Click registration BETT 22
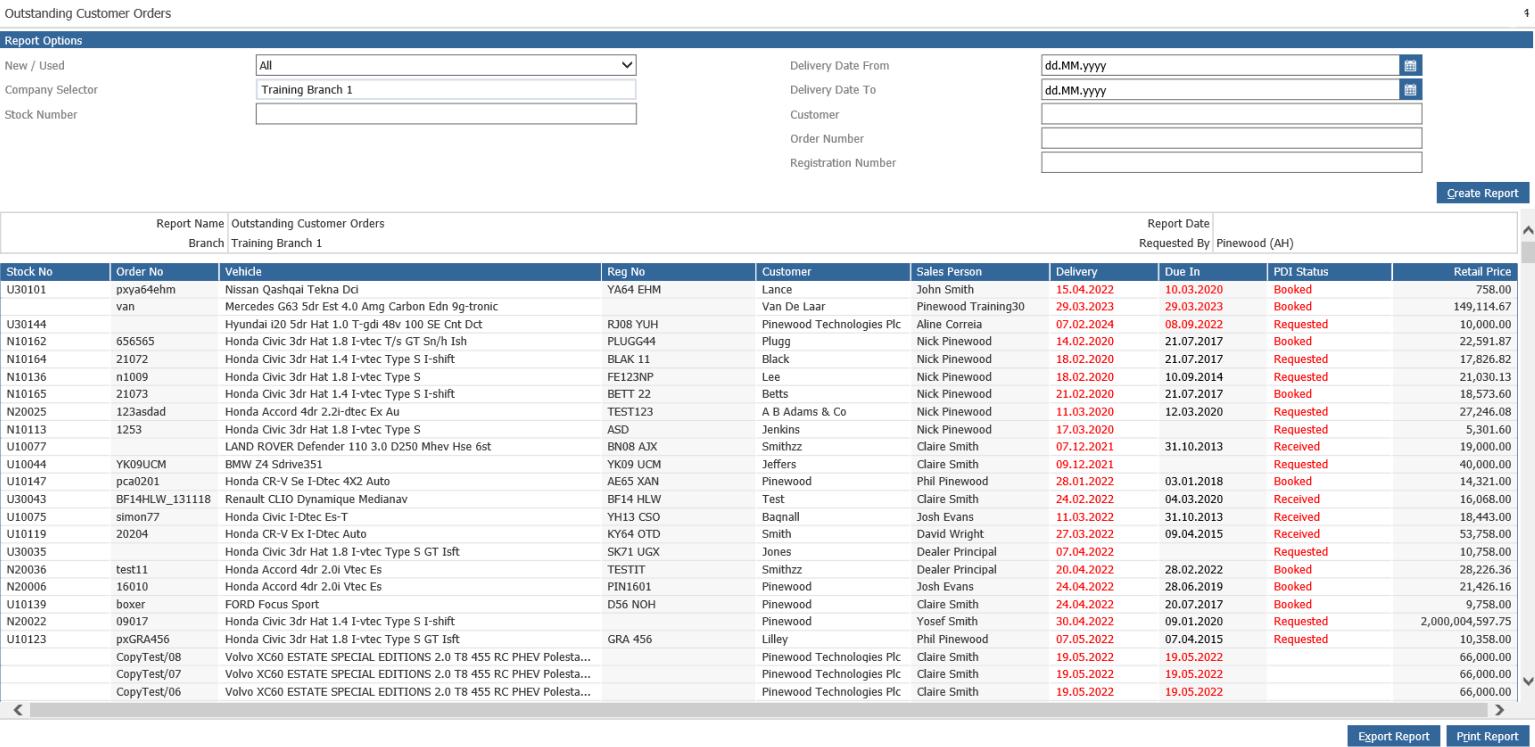The image size is (1535, 747). (x=629, y=394)
